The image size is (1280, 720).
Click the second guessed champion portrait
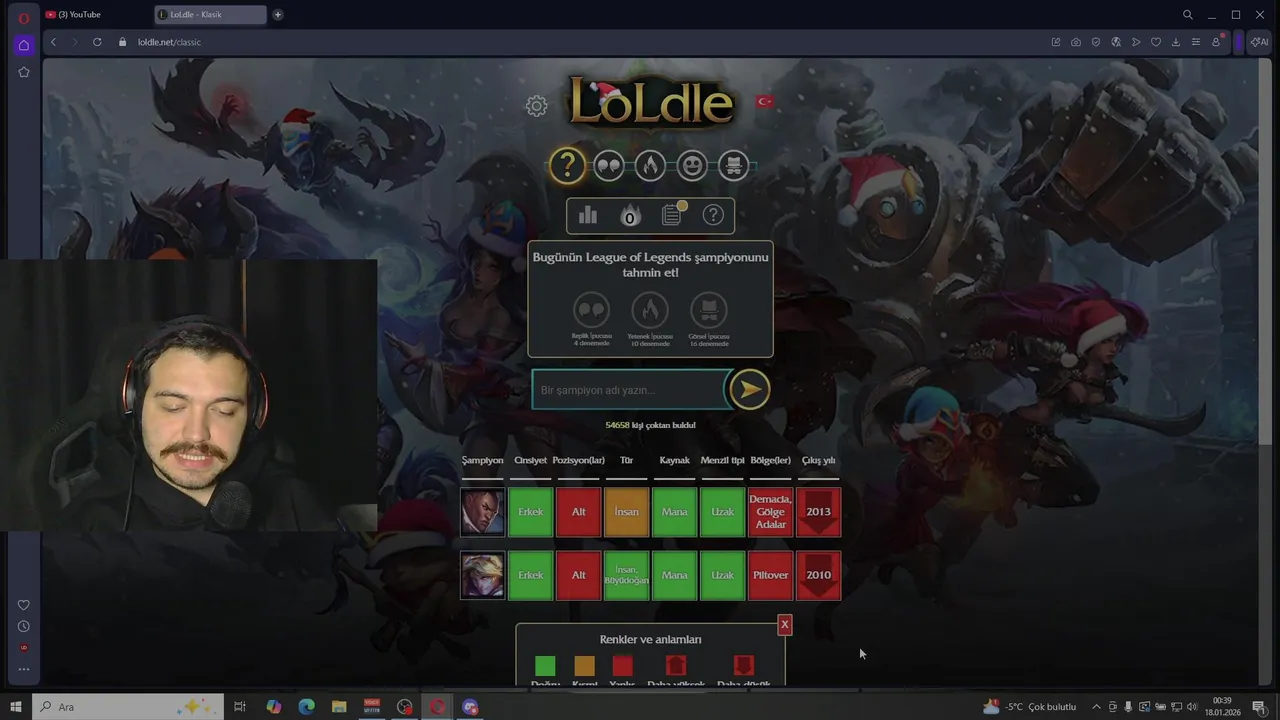[x=482, y=575]
